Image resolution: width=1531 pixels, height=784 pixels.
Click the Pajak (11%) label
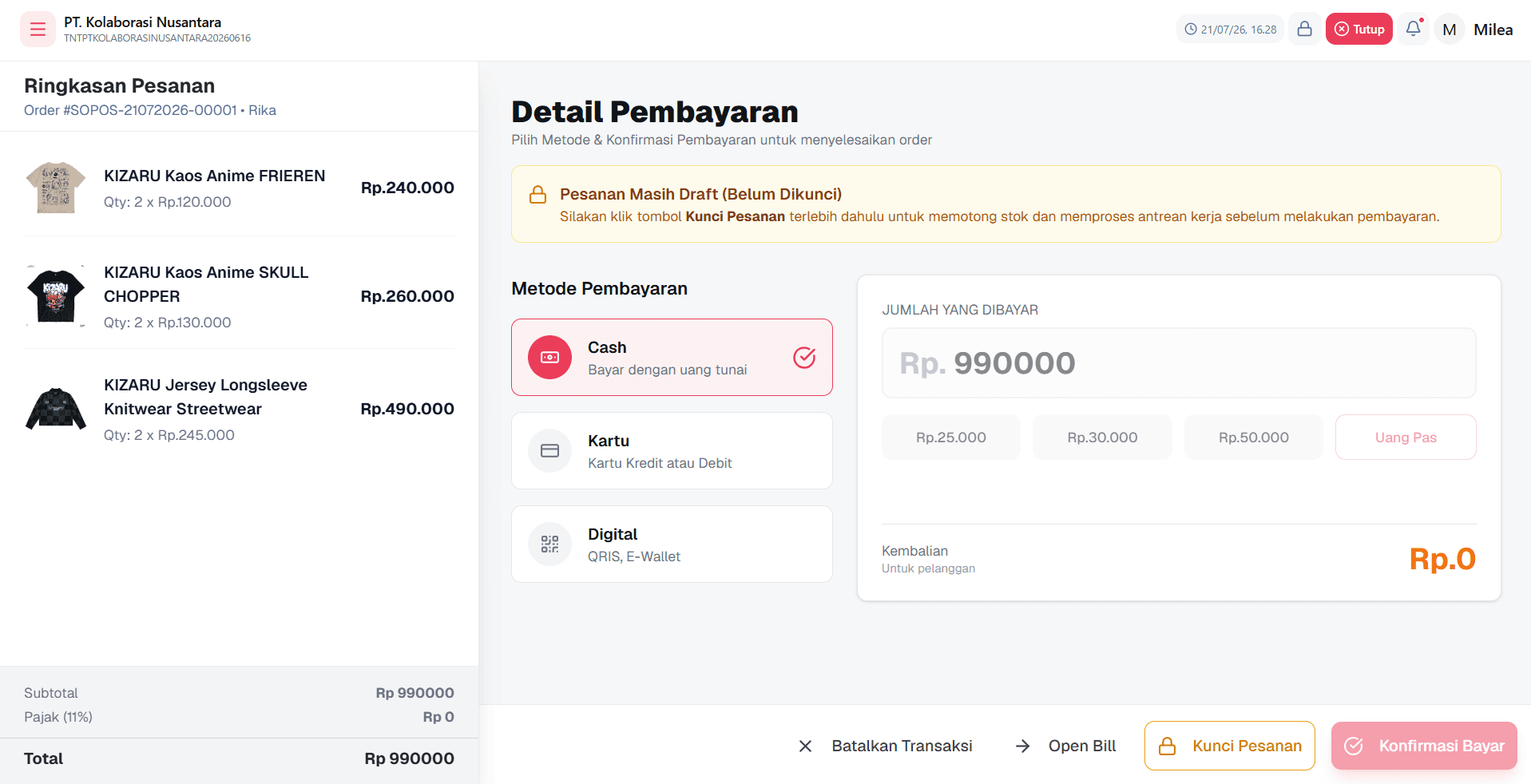click(x=58, y=717)
